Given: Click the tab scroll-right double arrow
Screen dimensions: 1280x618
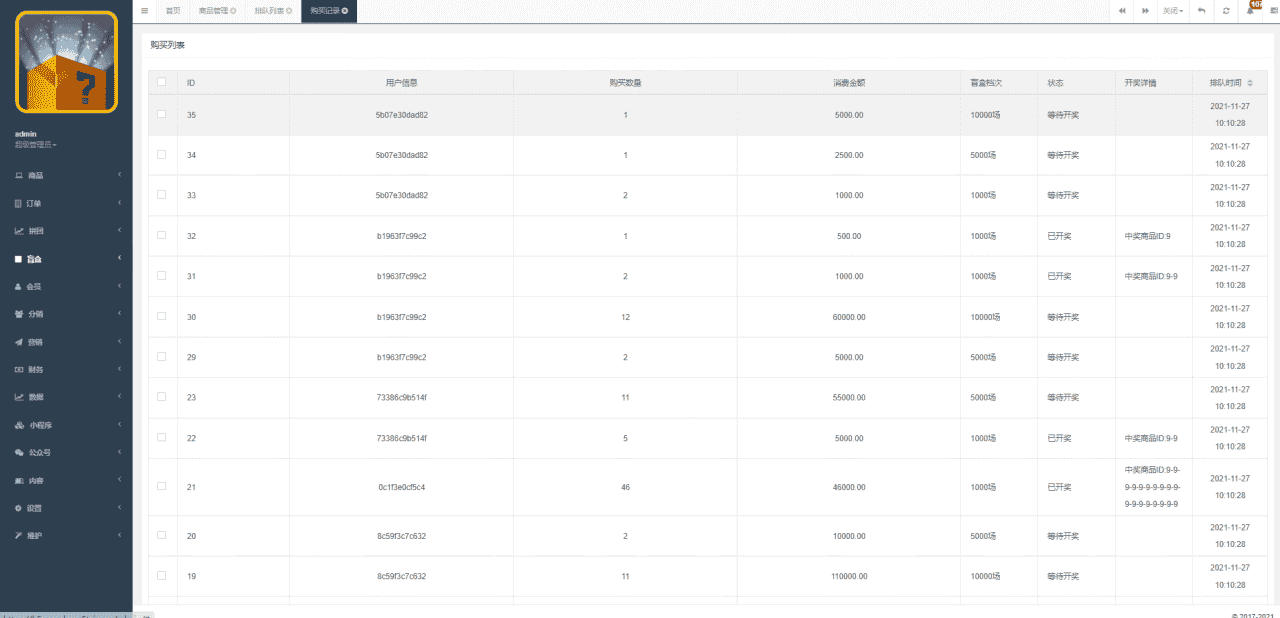Looking at the screenshot, I should 1145,10.
